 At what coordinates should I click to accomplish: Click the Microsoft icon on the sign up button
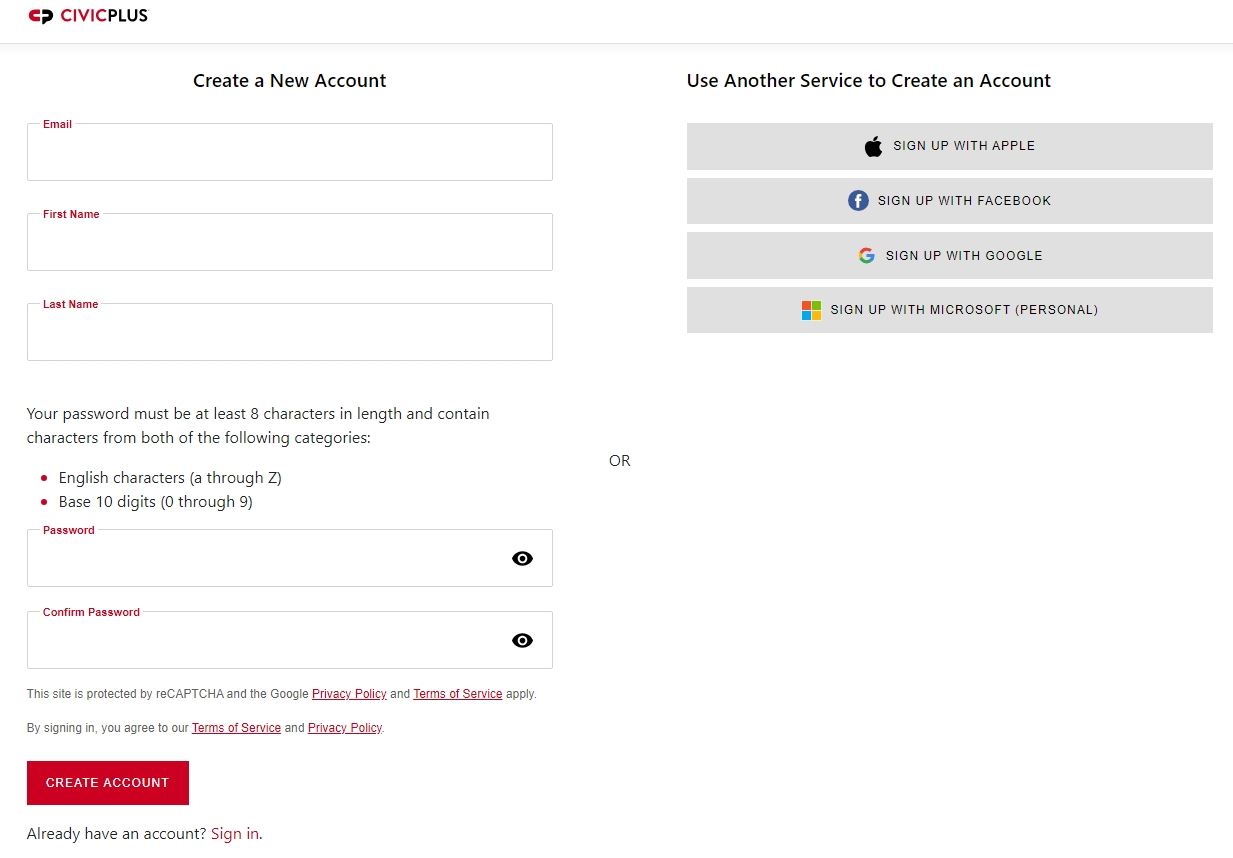point(811,310)
